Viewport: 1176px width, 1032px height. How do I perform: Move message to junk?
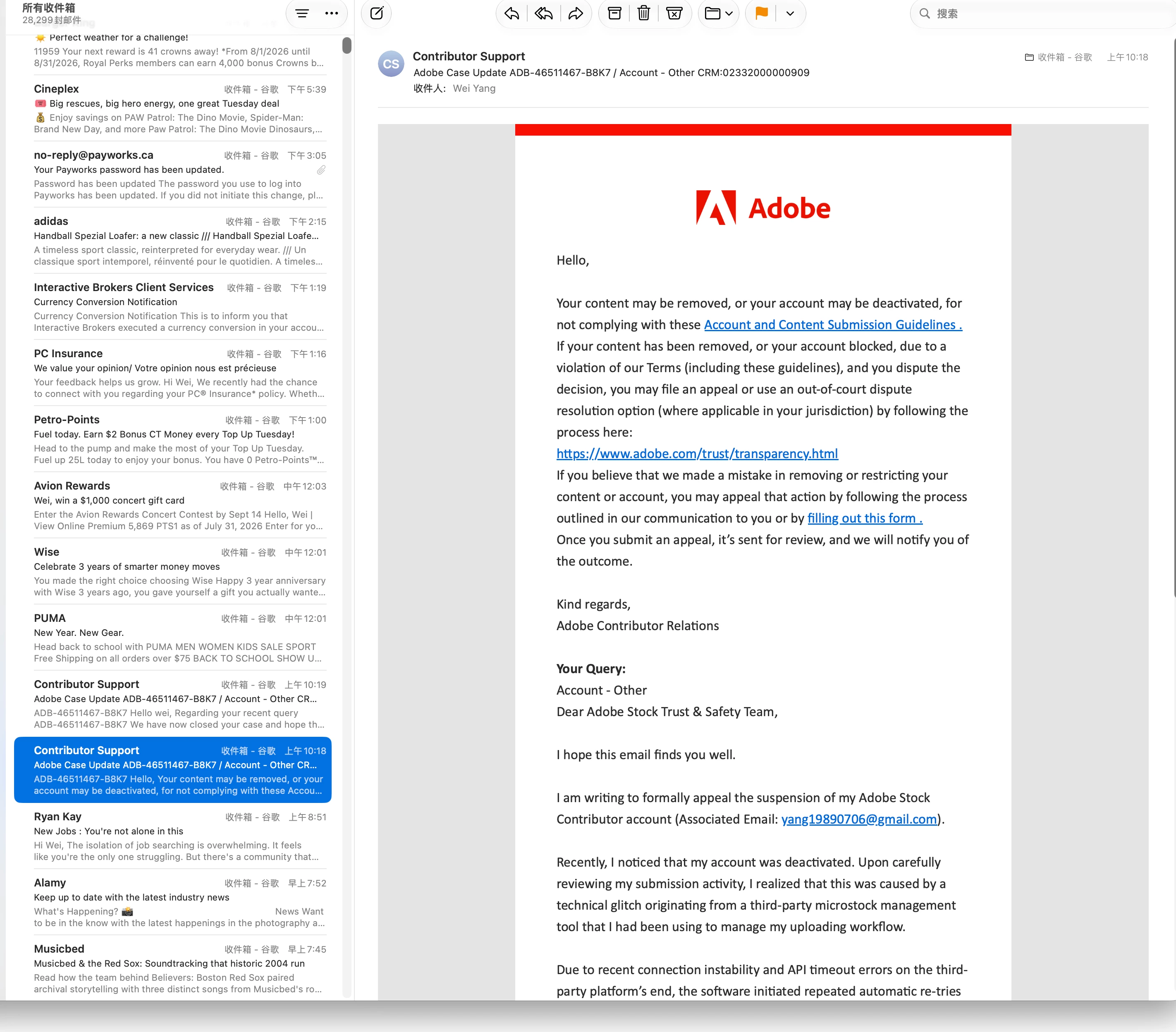[x=674, y=13]
